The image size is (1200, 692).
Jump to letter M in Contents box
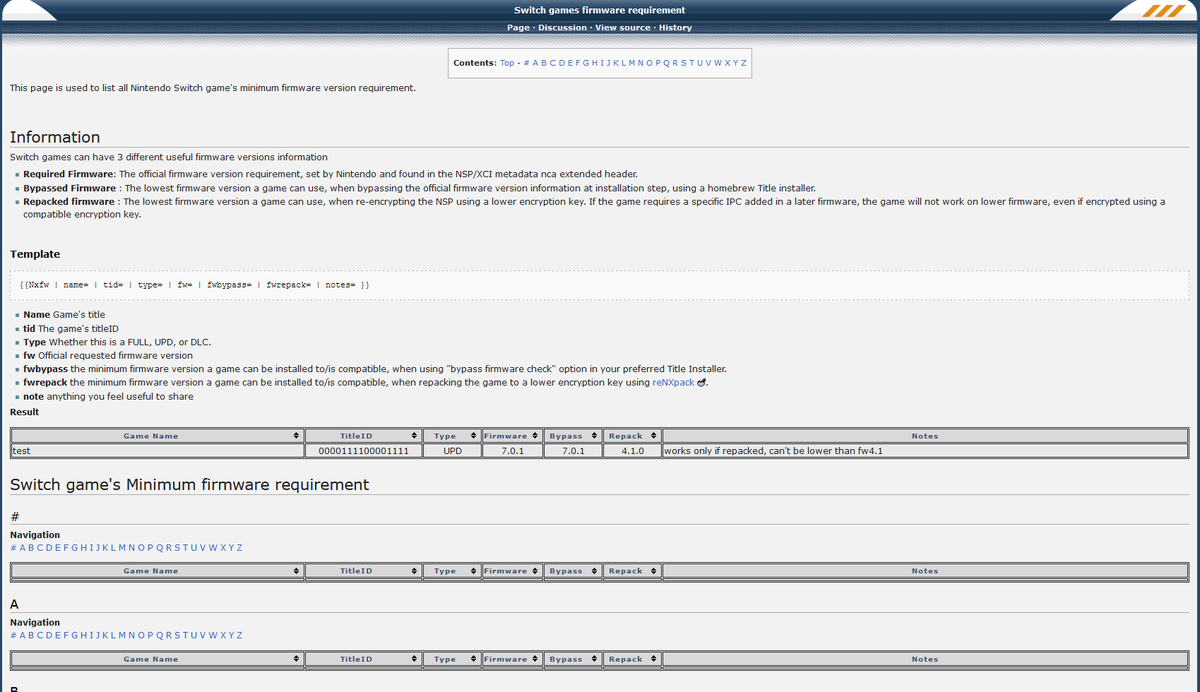(x=632, y=63)
